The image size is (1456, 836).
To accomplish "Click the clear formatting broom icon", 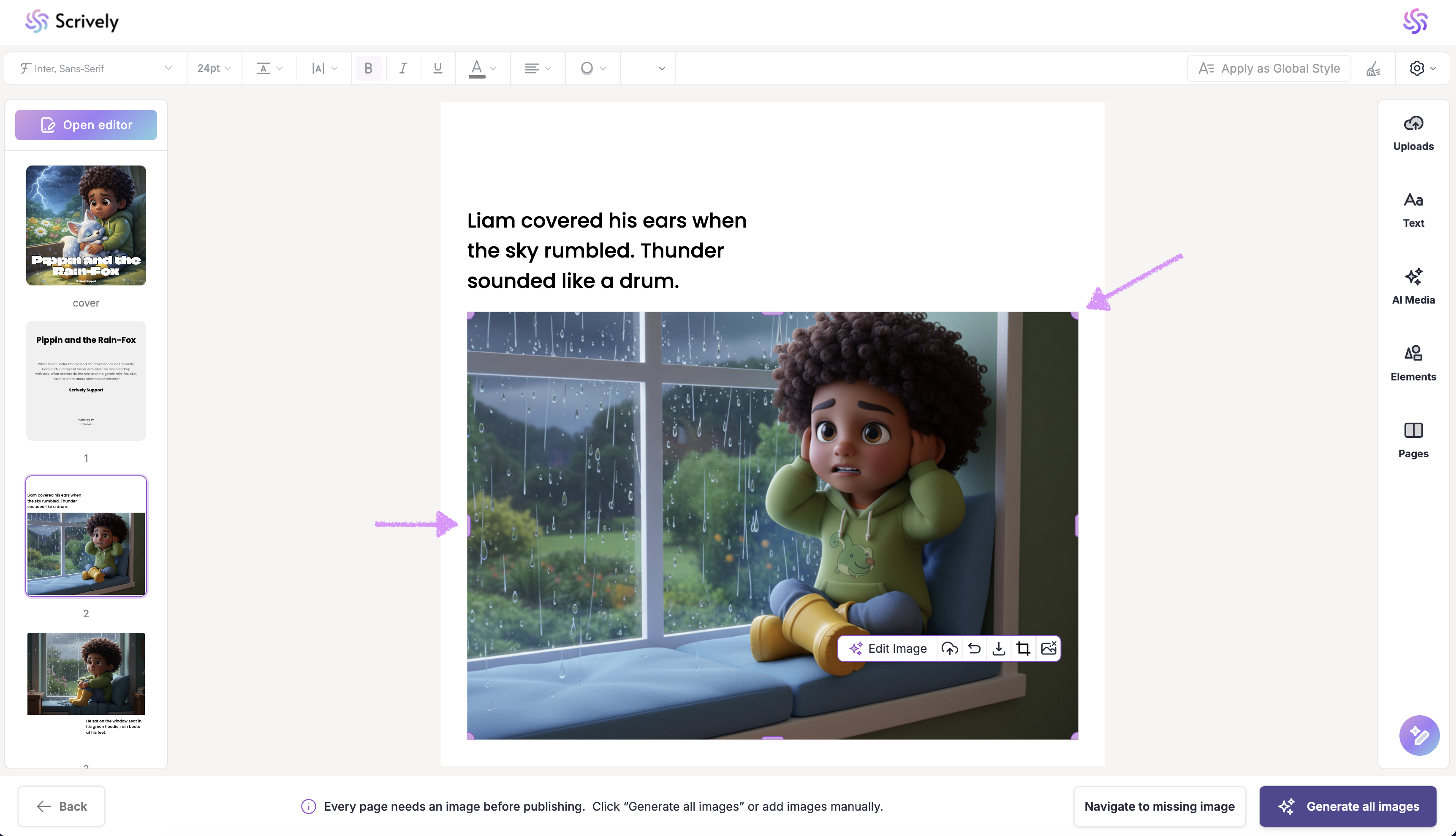I will [x=1373, y=68].
